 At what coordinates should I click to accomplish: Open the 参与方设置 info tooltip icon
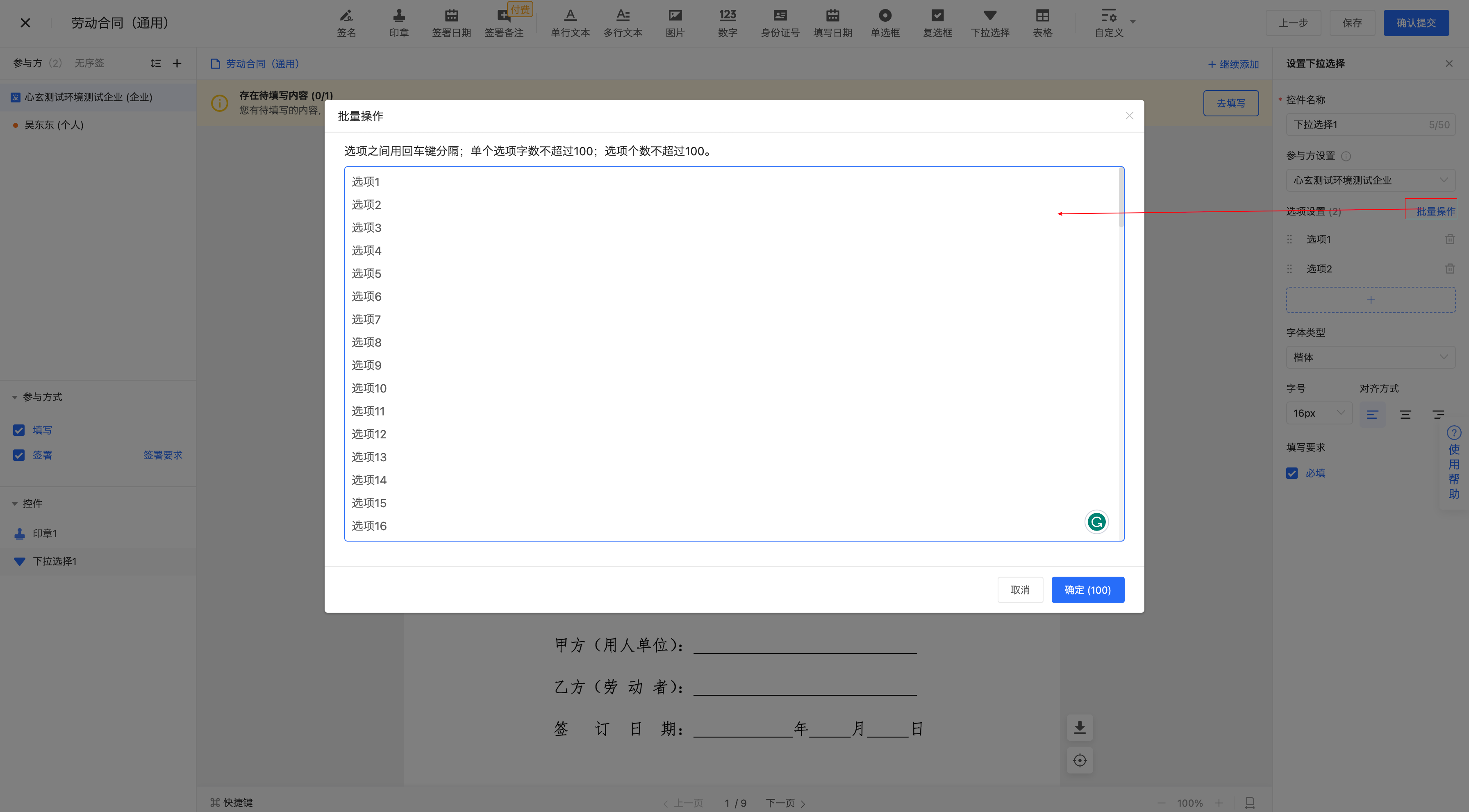1346,156
